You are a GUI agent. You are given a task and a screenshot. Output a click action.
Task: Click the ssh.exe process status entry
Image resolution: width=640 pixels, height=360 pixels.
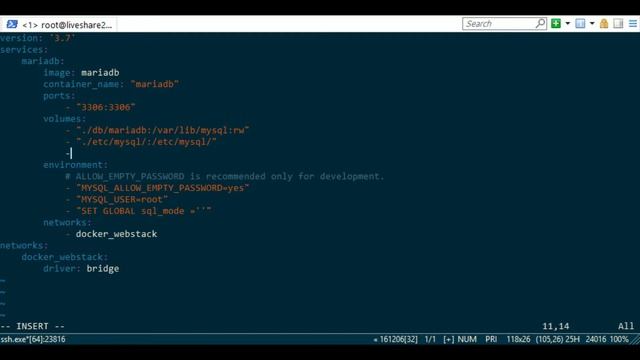(x=33, y=339)
